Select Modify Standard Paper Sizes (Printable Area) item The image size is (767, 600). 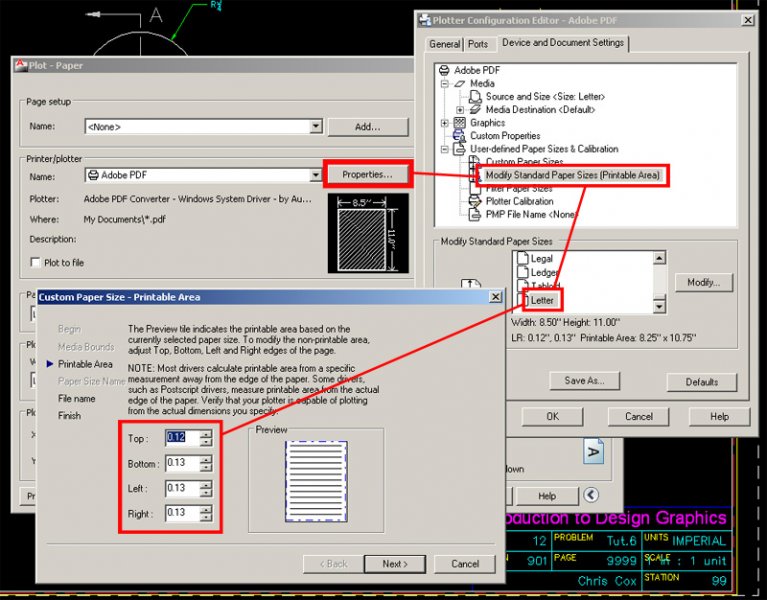(x=572, y=175)
